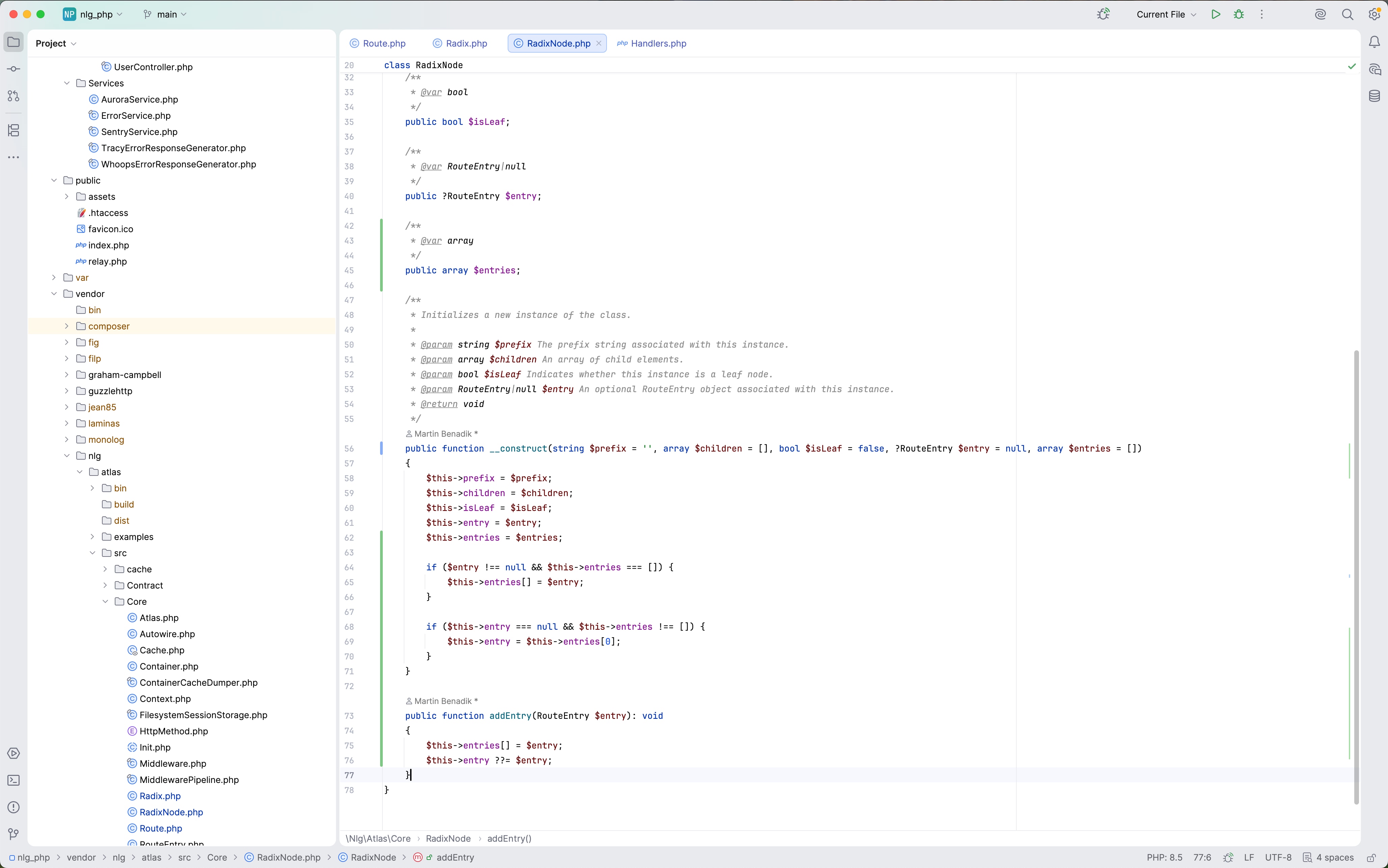
Task: Open index.php in the public folder
Action: (x=108, y=245)
